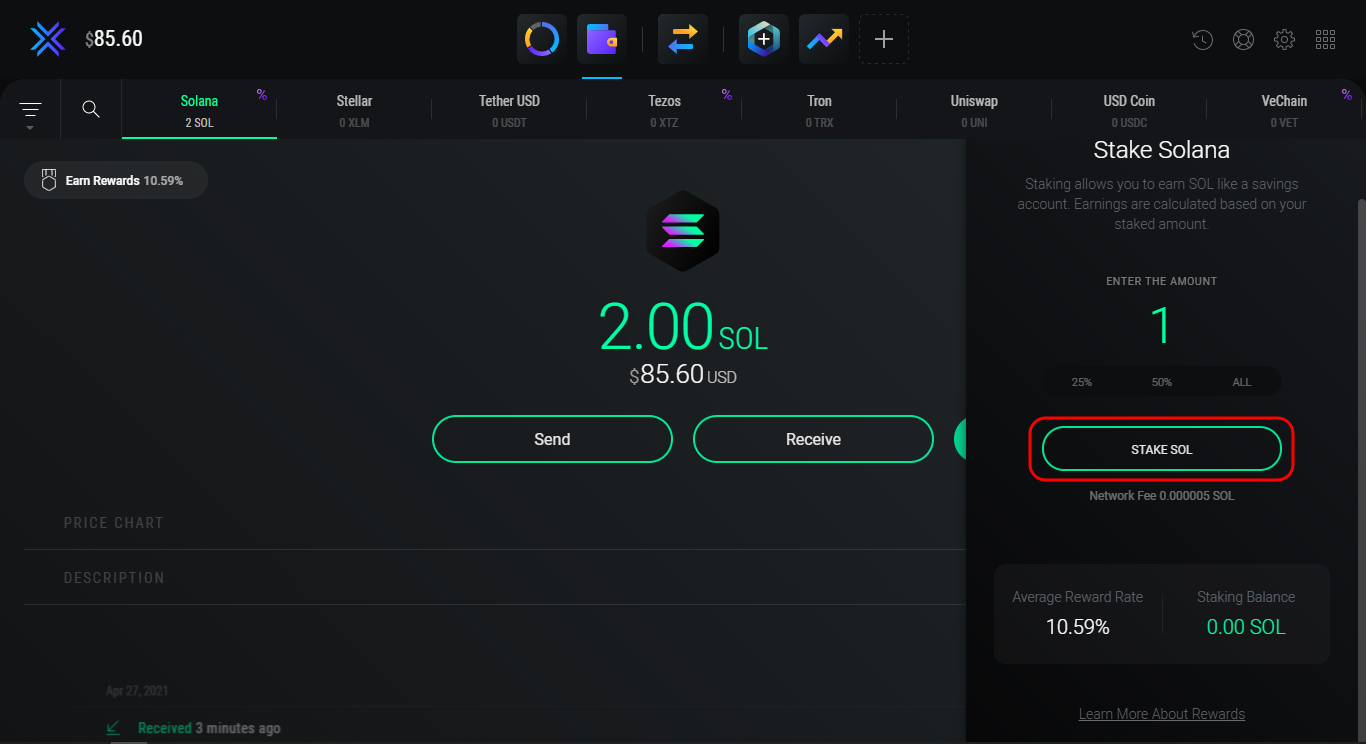Open the Wallet icon in top bar

point(602,40)
